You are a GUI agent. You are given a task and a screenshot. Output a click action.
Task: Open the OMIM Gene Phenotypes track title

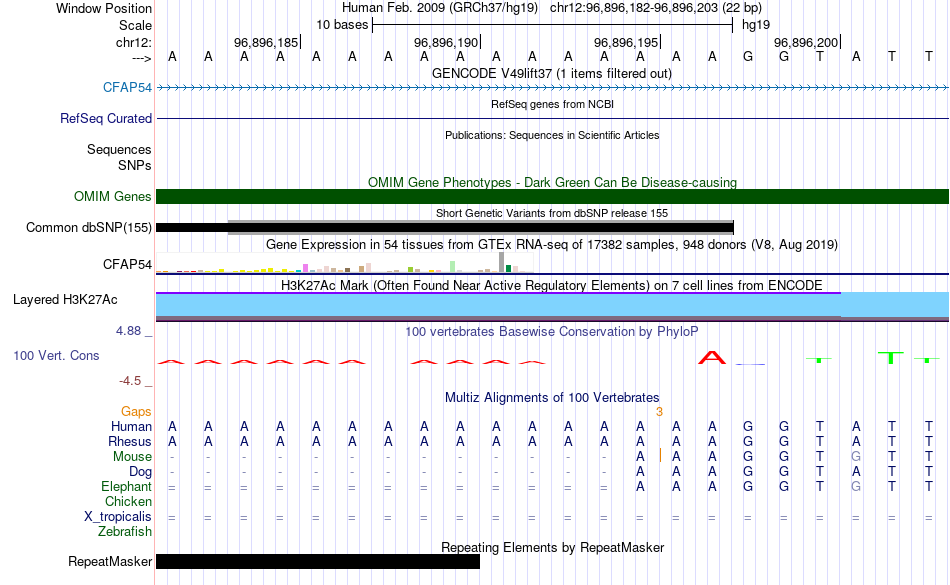[552, 182]
